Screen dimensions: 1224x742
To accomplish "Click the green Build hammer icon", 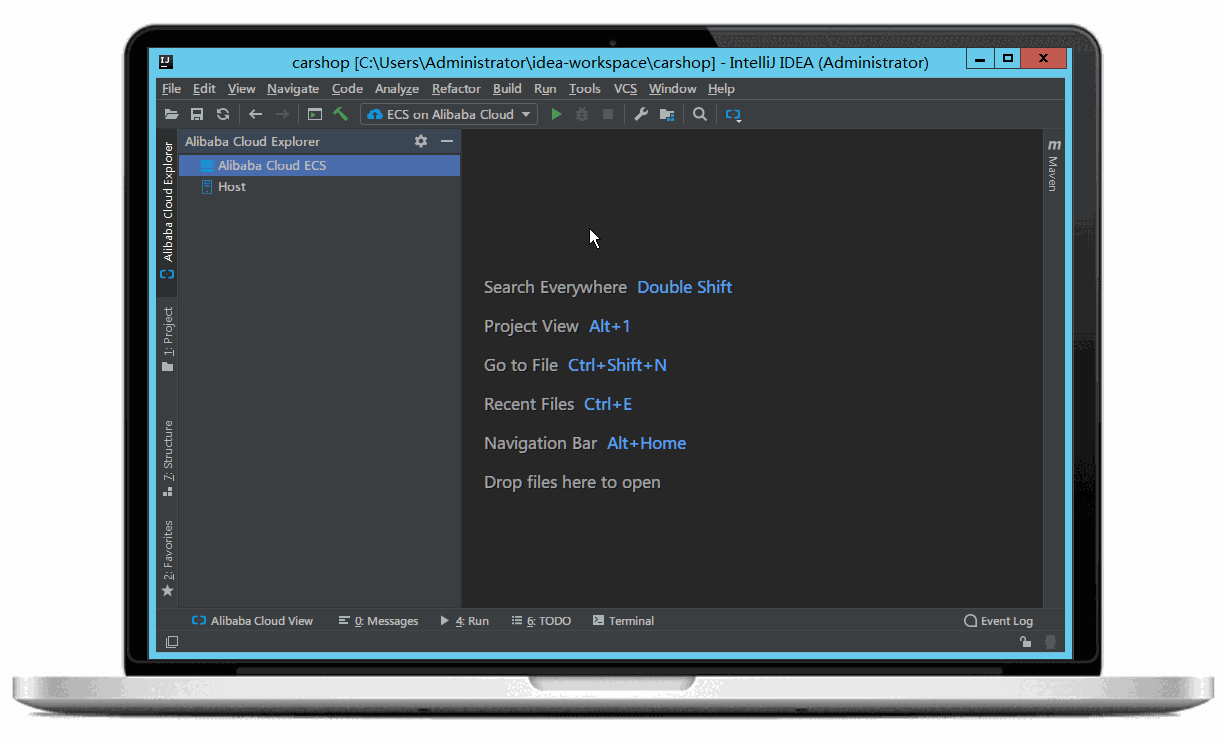I will pyautogui.click(x=340, y=114).
